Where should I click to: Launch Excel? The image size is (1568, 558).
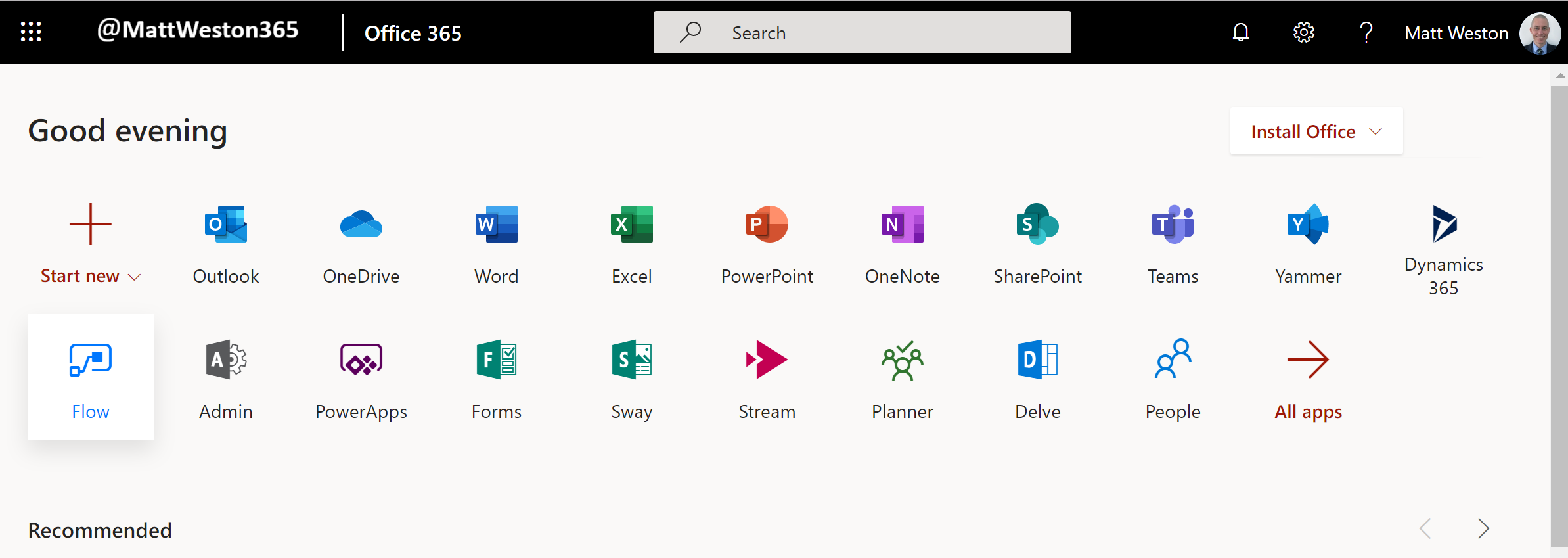pyautogui.click(x=632, y=244)
